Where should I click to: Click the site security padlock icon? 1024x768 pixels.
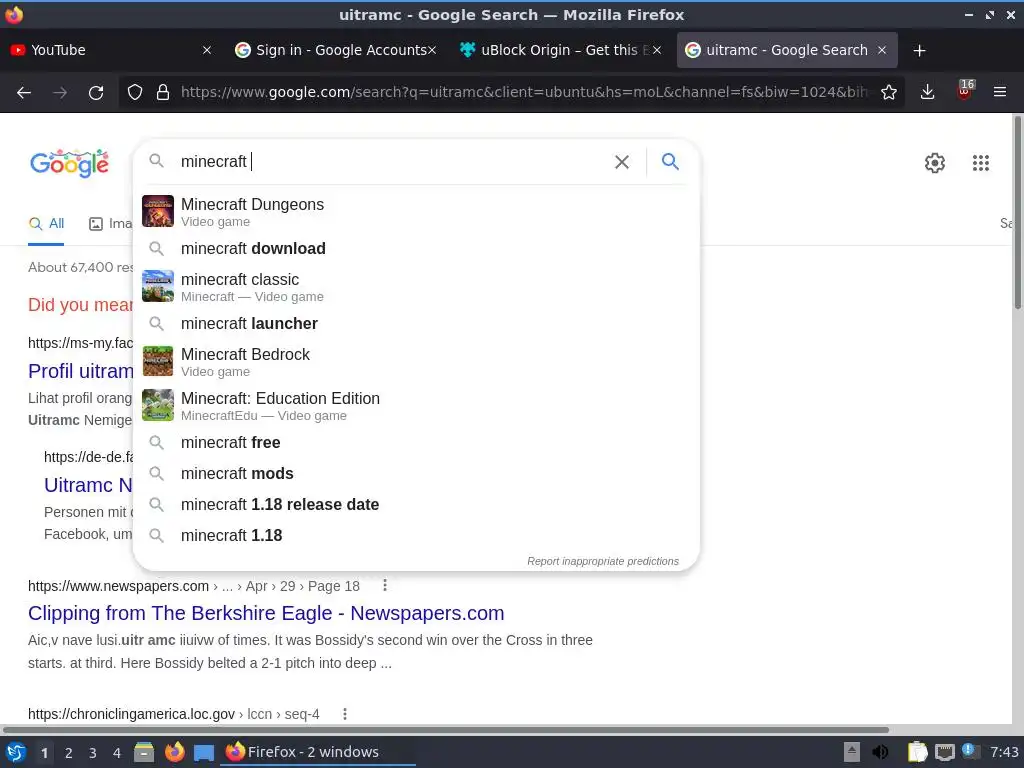click(x=163, y=92)
